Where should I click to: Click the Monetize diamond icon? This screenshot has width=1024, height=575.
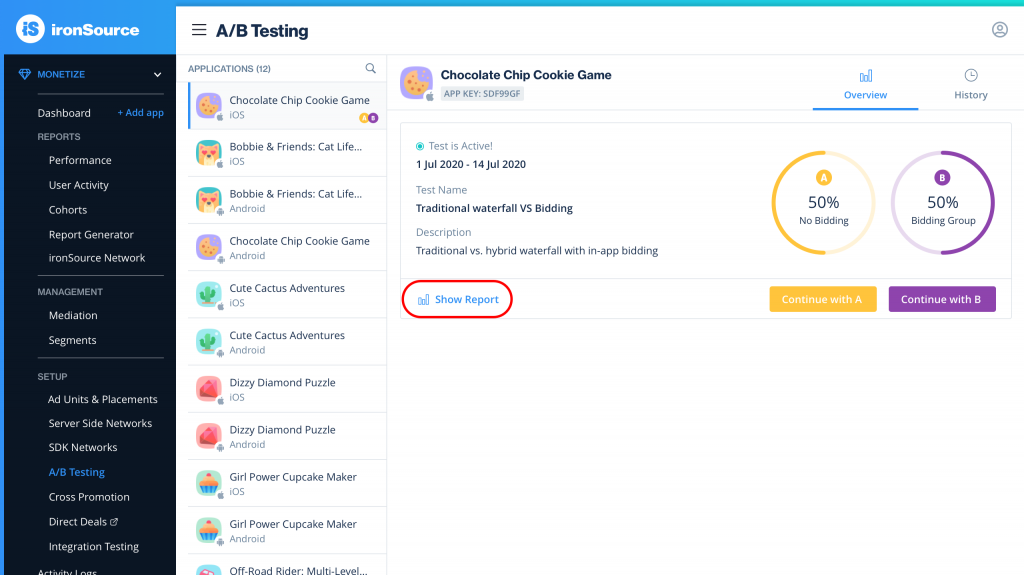pyautogui.click(x=24, y=74)
